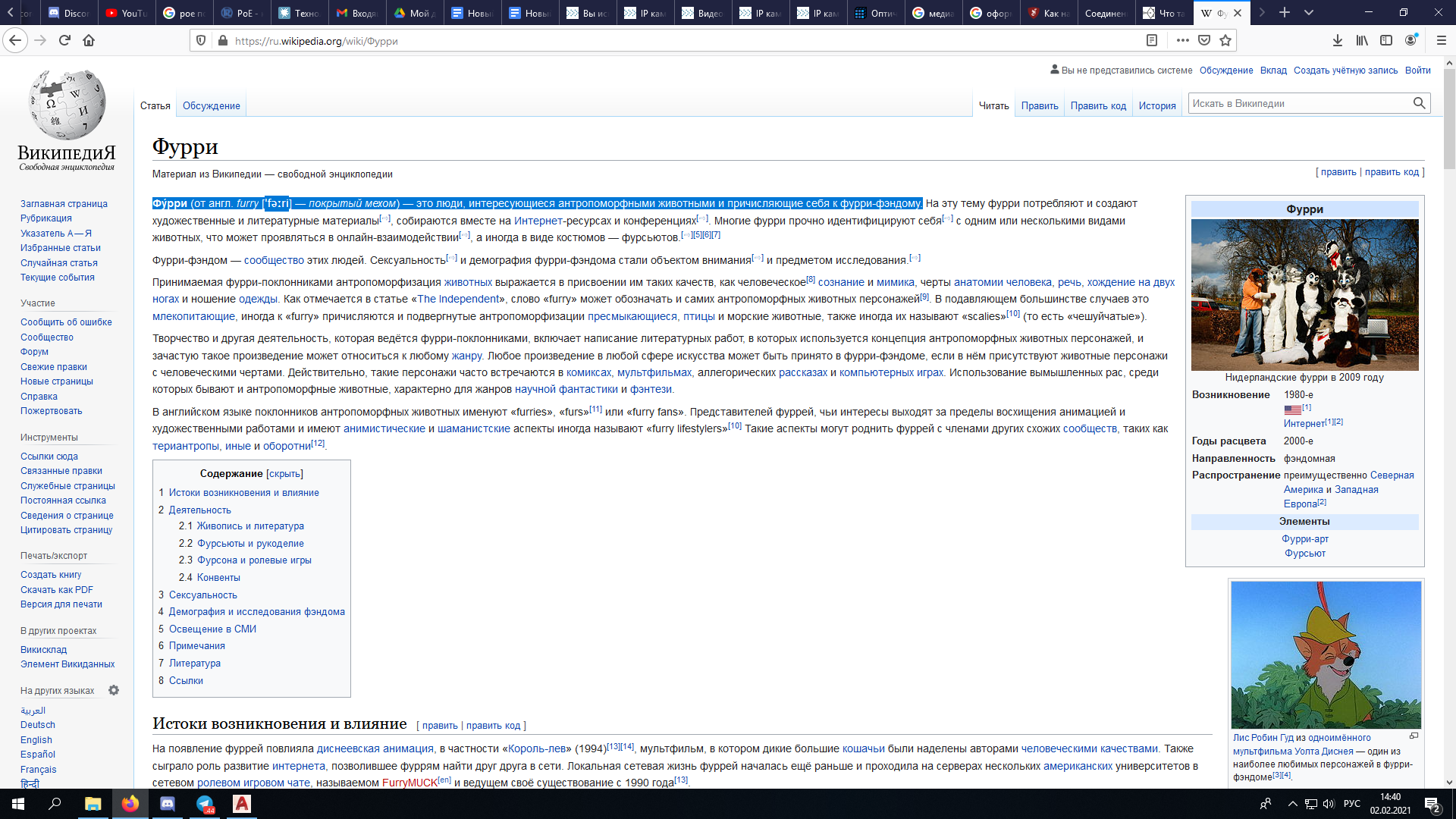The height and width of the screenshot is (819, 1456).
Task: Open the notification center icon
Action: (x=1432, y=804)
